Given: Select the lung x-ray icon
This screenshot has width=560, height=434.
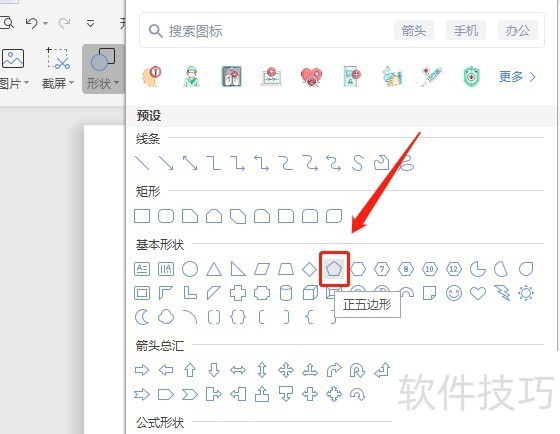Looking at the screenshot, I should [x=231, y=76].
